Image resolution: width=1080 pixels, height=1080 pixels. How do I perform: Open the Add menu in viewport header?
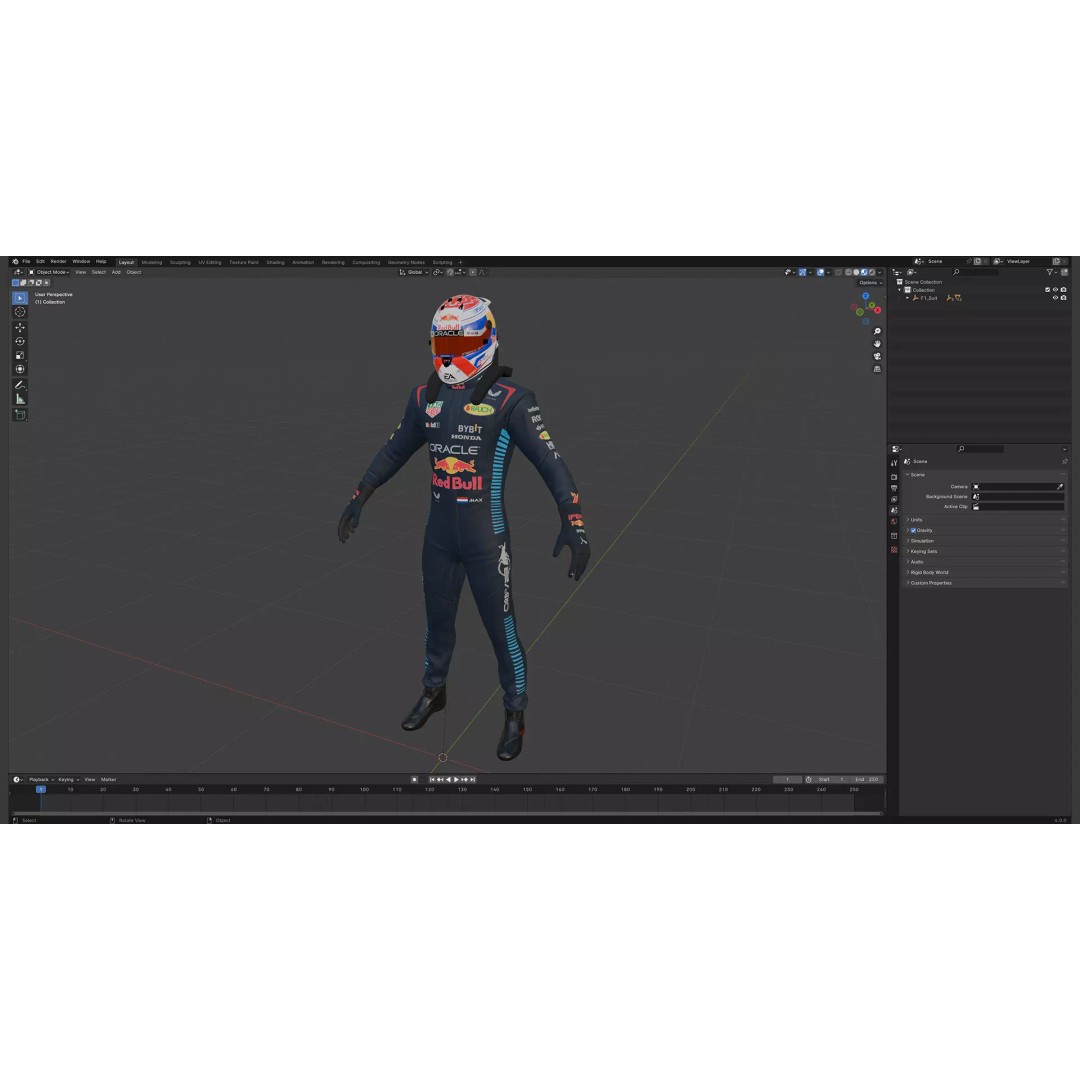click(x=116, y=272)
